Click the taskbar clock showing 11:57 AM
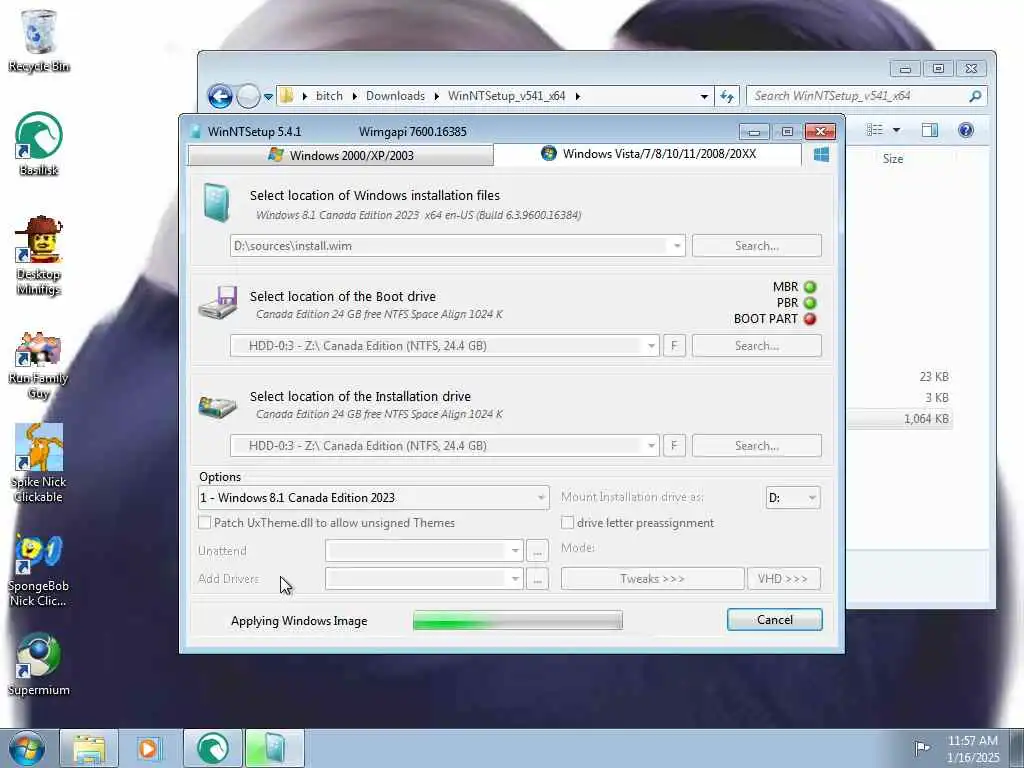The height and width of the screenshot is (768, 1024). tap(973, 748)
